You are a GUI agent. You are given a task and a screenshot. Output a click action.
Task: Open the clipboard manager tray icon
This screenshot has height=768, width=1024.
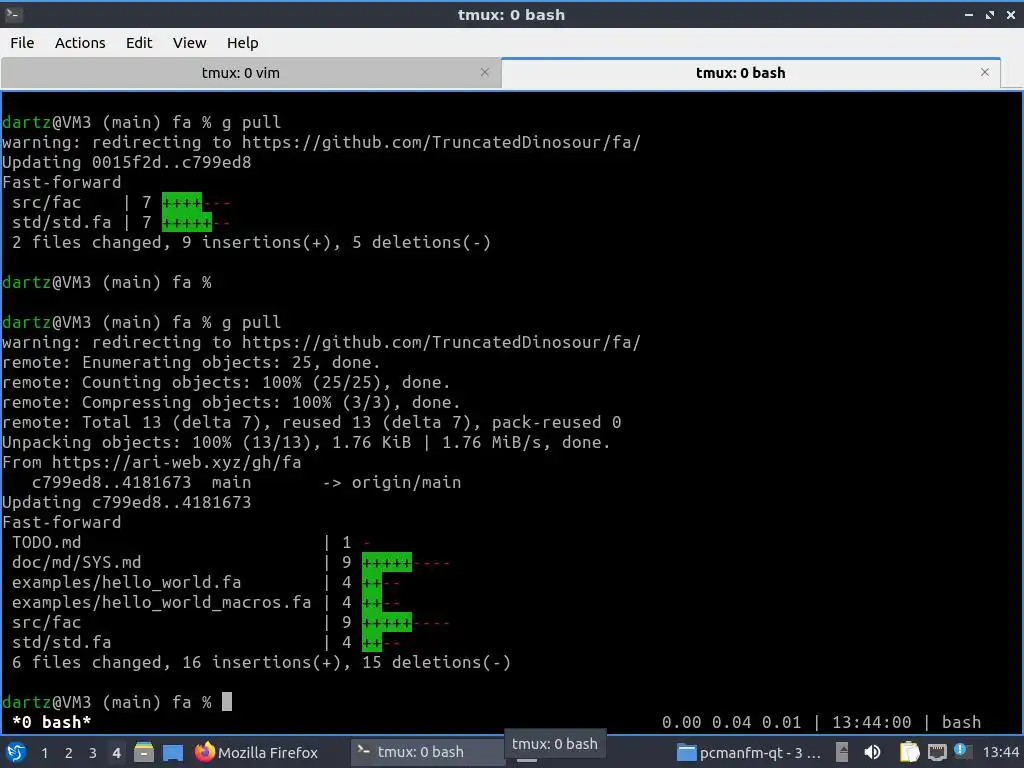(909, 752)
